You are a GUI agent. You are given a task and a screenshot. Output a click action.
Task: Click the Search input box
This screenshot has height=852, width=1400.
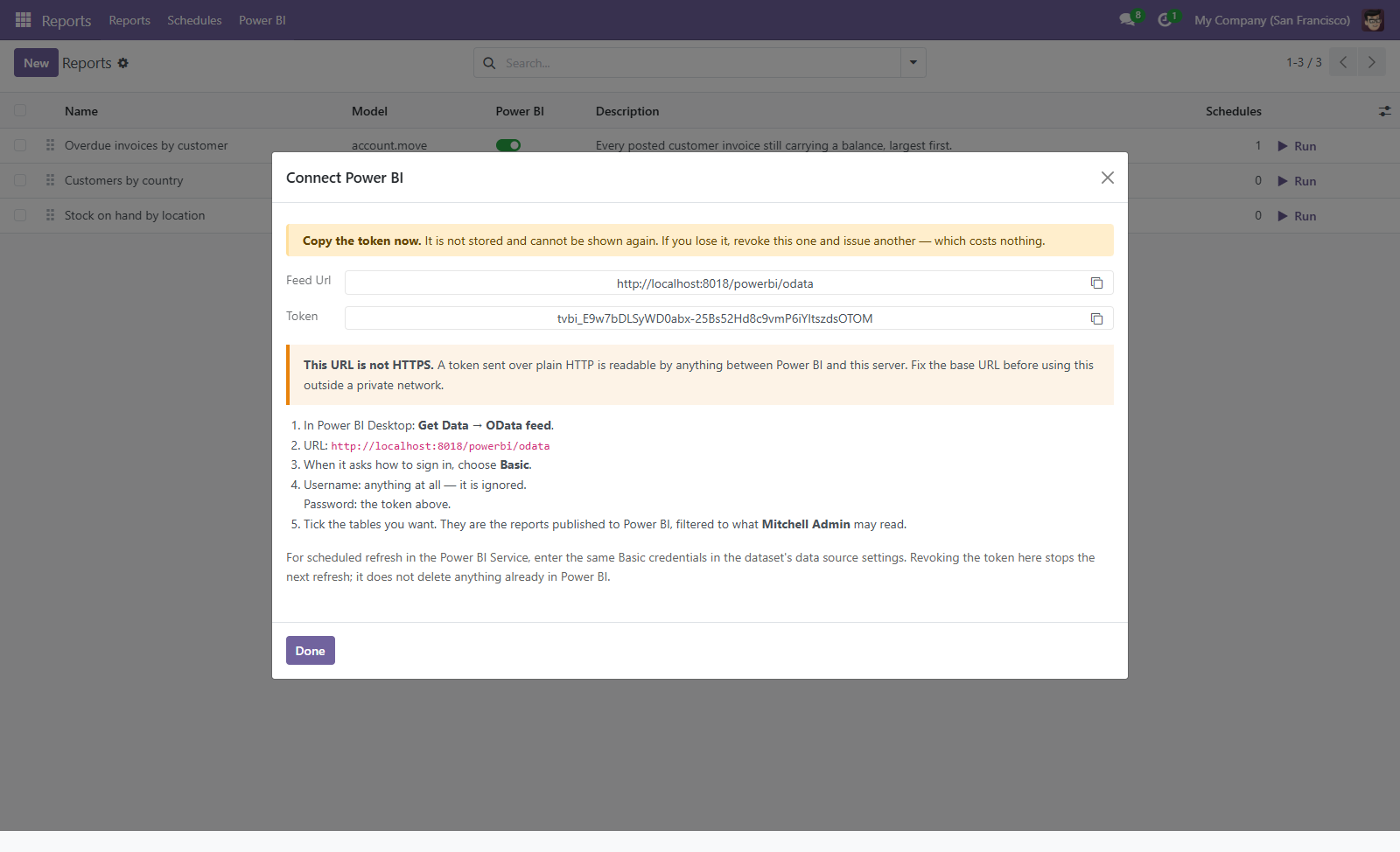coord(700,63)
